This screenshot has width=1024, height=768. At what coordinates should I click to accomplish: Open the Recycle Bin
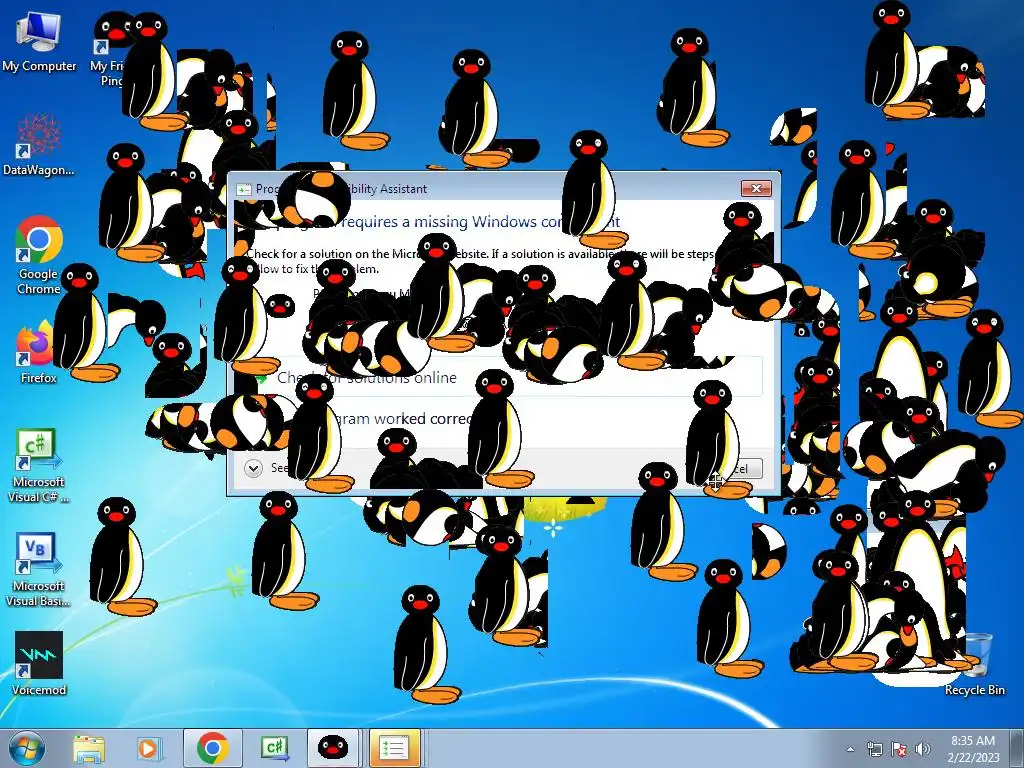coord(975,665)
